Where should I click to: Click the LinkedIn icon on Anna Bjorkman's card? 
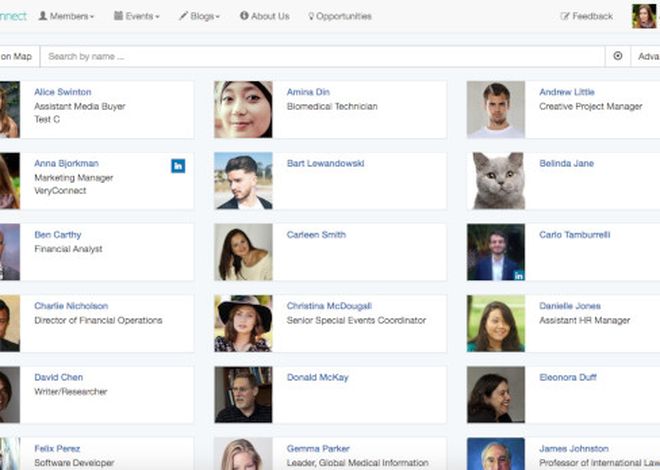pyautogui.click(x=178, y=166)
